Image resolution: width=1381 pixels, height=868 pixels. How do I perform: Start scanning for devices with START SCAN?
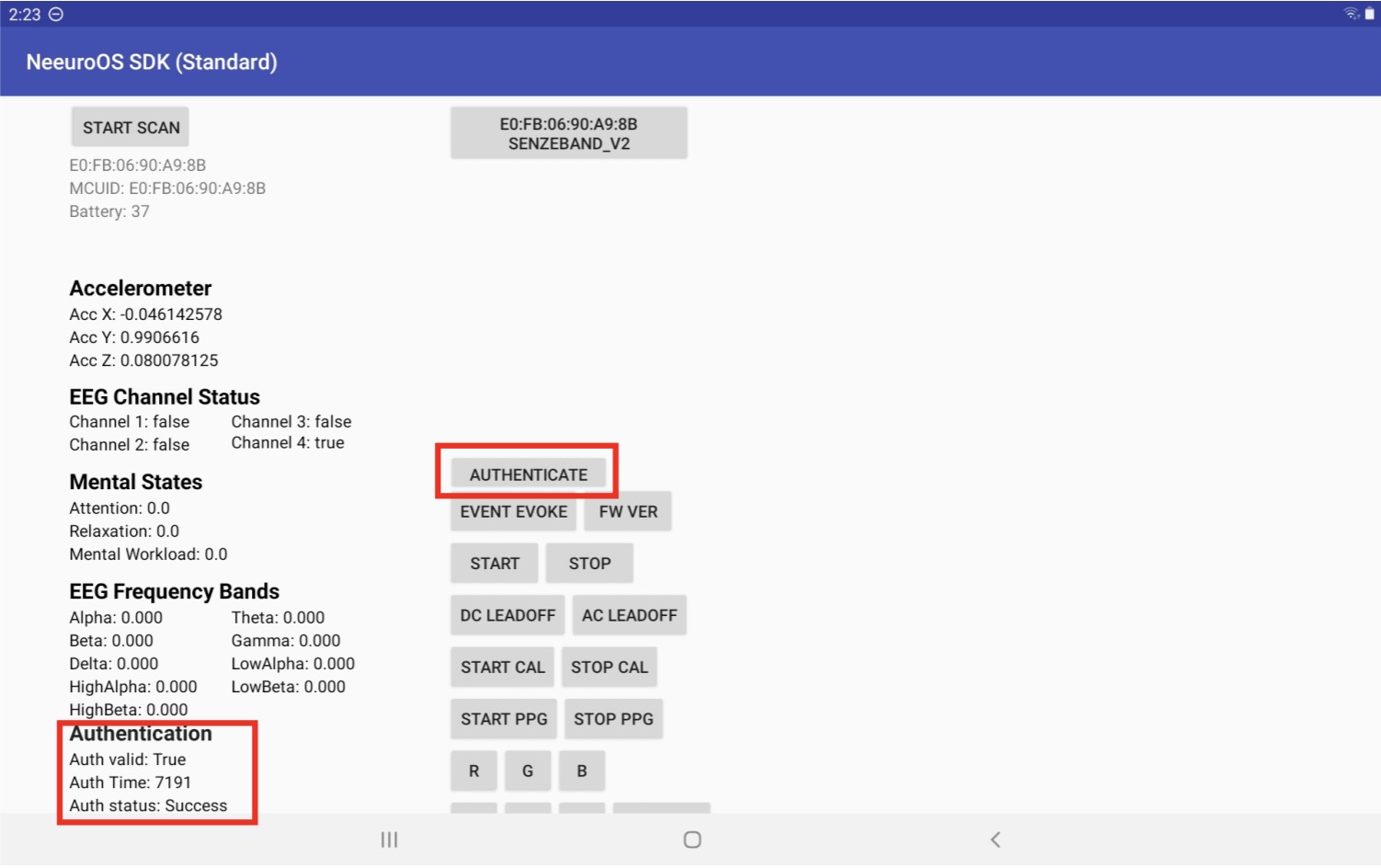tap(130, 127)
